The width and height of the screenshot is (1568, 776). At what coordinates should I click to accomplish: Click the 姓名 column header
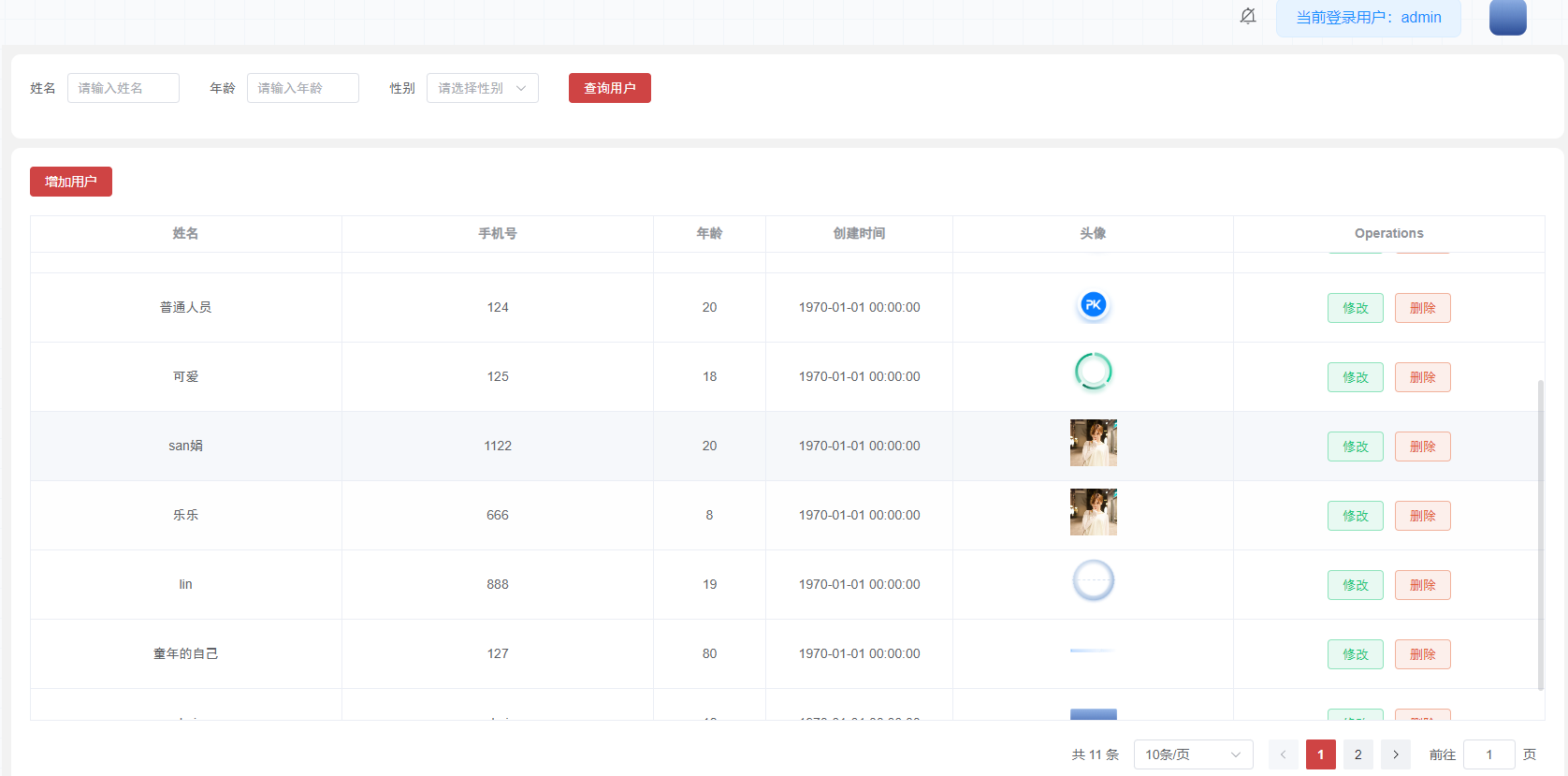tap(185, 234)
